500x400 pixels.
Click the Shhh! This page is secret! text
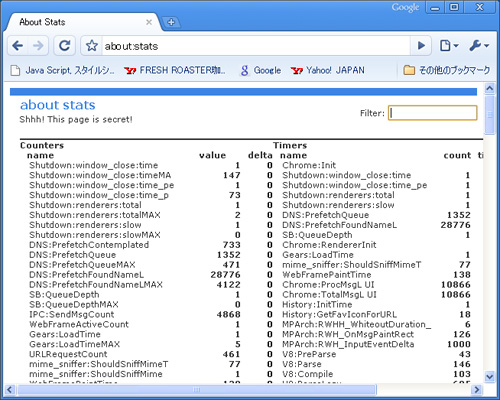[76, 119]
